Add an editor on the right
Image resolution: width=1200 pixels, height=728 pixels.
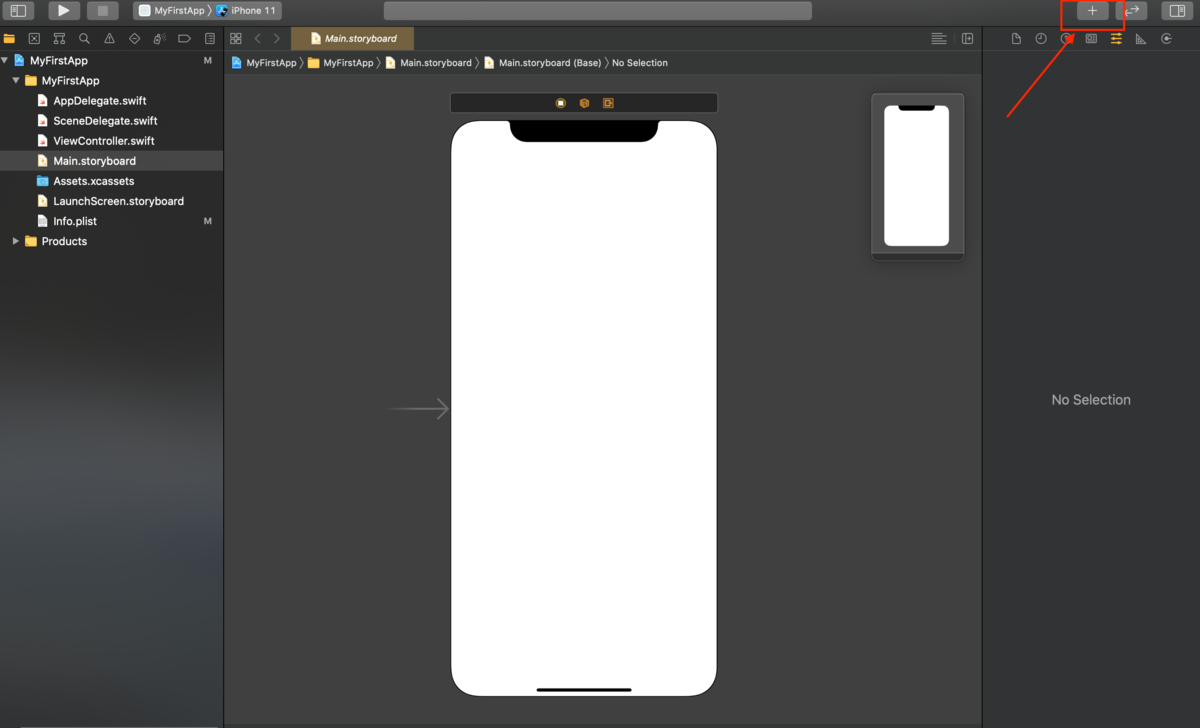click(967, 39)
